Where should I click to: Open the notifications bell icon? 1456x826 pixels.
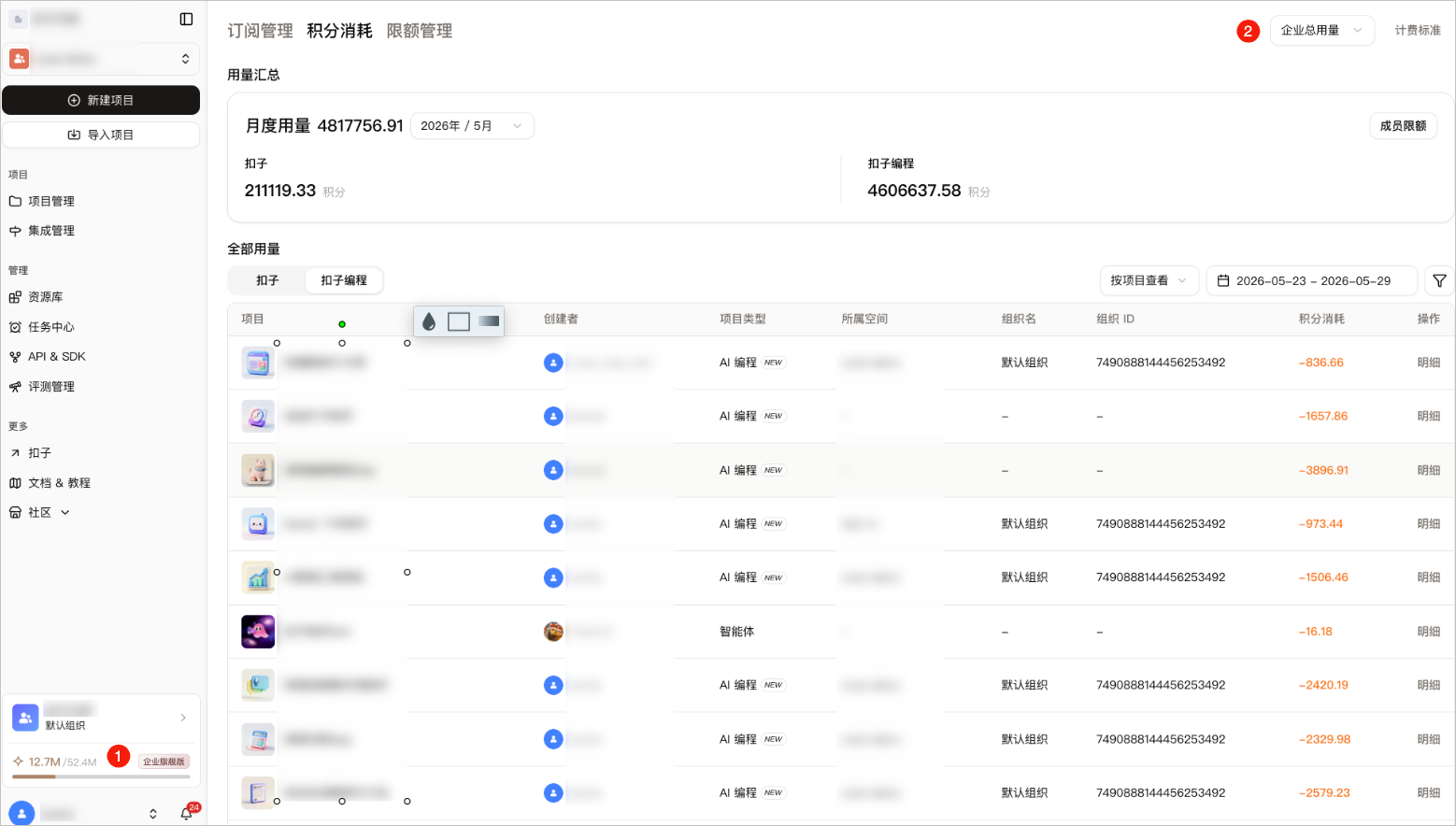point(186,814)
